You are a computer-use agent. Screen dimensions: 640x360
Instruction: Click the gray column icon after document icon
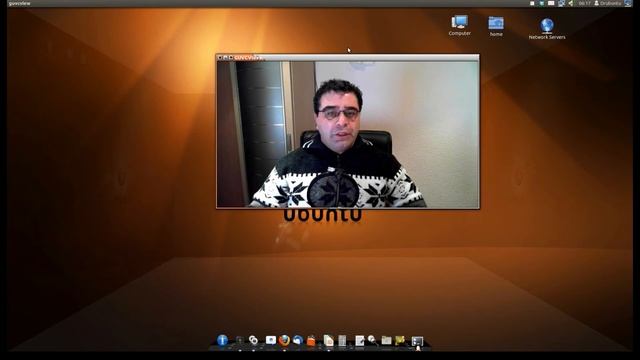point(342,340)
